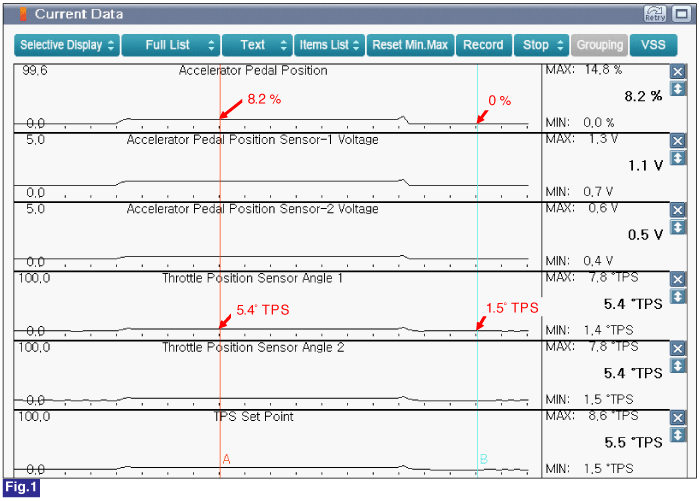The image size is (700, 501).
Task: Expand the TPS Set Point graph
Action: click(678, 435)
